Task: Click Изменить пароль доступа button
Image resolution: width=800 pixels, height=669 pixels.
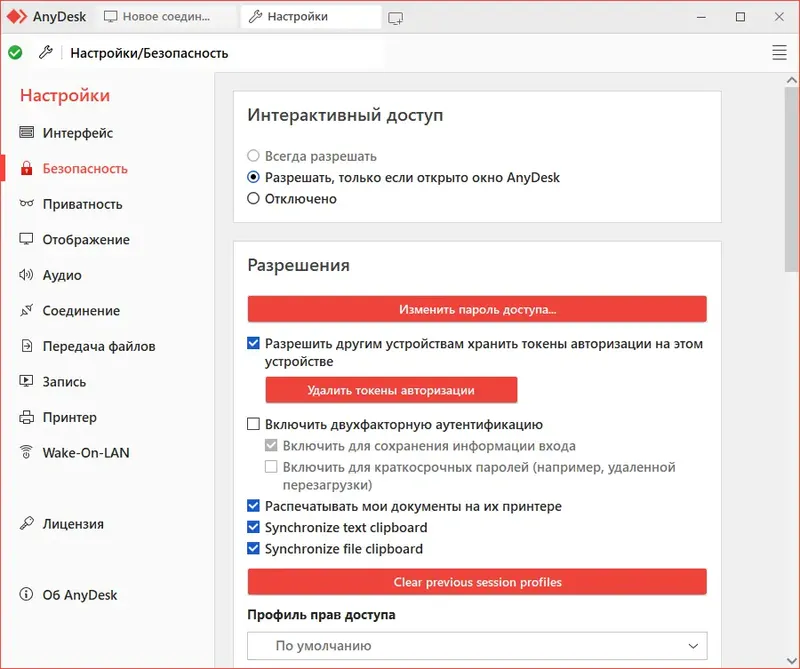Action: coord(477,309)
